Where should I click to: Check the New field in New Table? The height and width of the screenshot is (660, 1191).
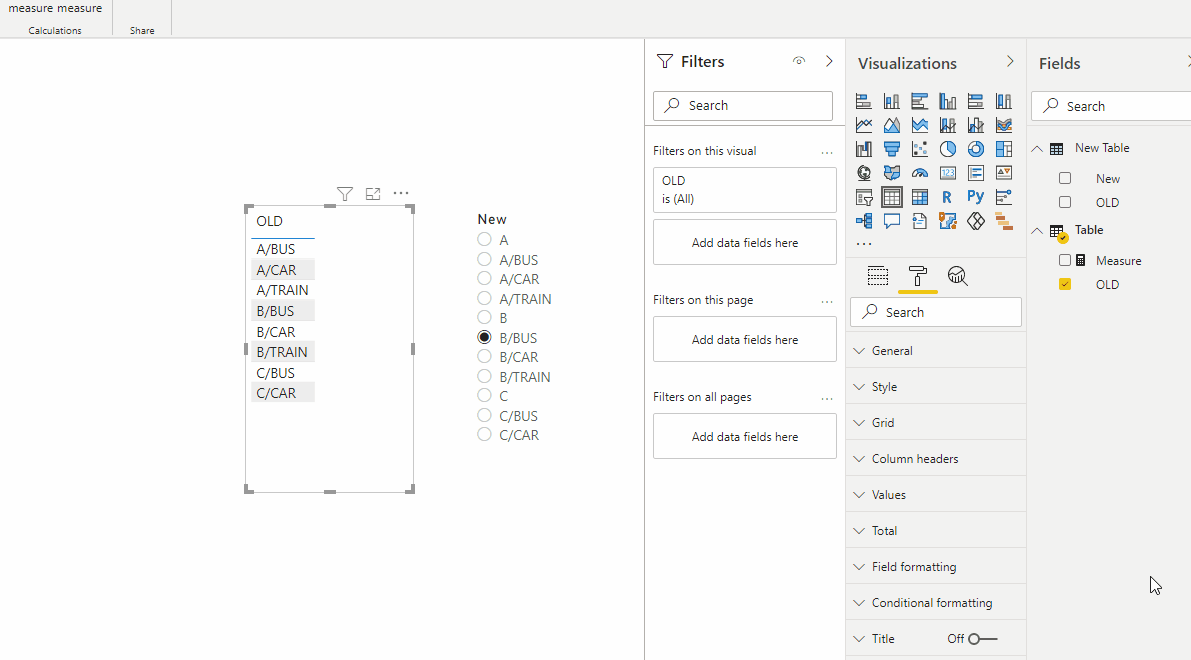pos(1065,178)
